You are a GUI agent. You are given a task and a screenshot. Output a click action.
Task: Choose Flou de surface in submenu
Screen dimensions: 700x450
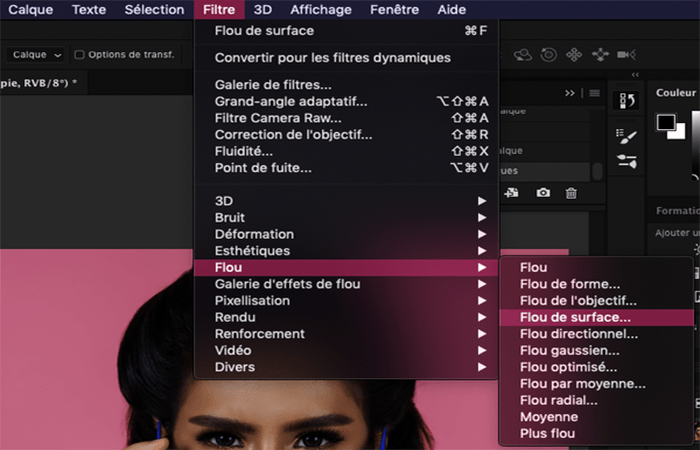[596, 317]
